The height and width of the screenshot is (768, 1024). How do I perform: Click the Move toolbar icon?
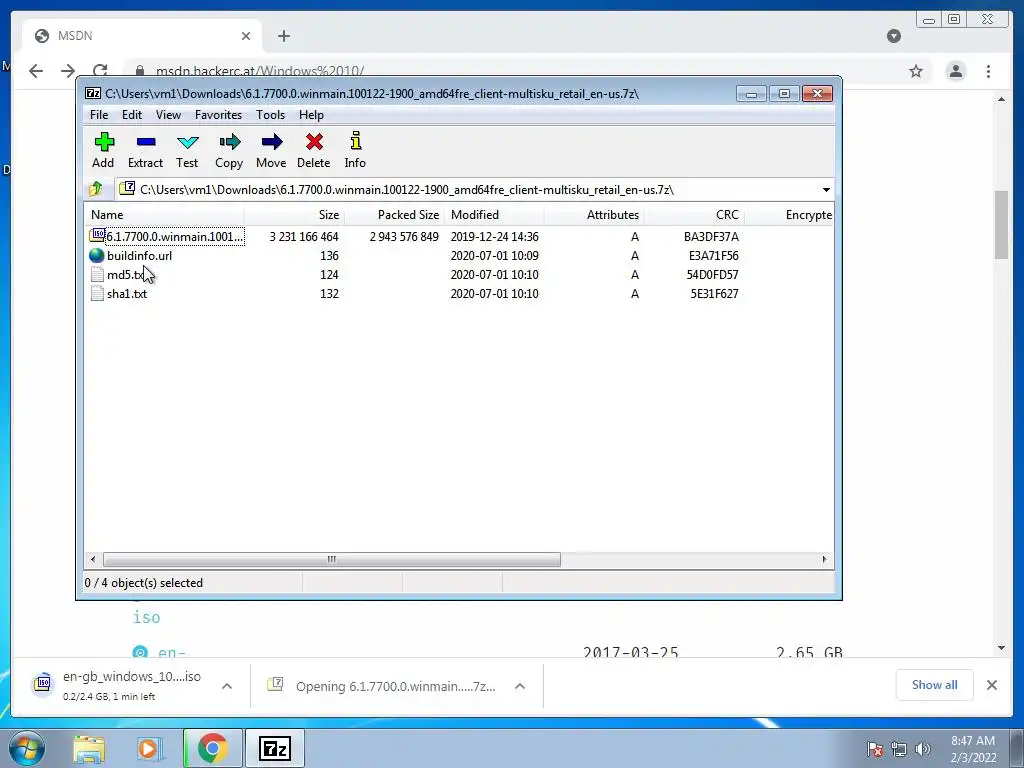coord(272,142)
